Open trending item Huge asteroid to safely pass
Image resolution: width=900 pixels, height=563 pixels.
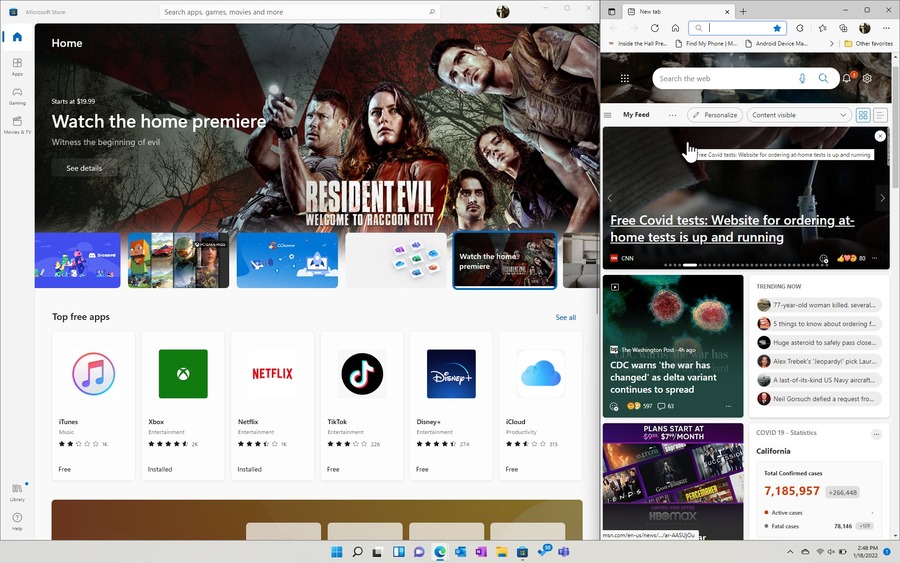(x=818, y=343)
